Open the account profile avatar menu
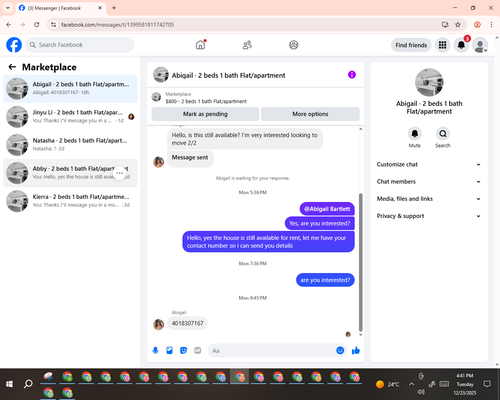The height and width of the screenshot is (400, 500). 480,45
